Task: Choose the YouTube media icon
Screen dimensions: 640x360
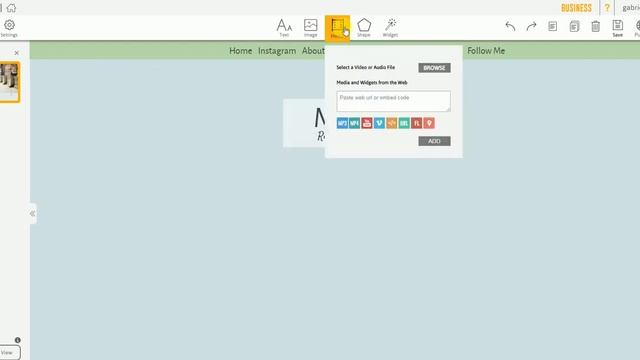Action: [367, 123]
